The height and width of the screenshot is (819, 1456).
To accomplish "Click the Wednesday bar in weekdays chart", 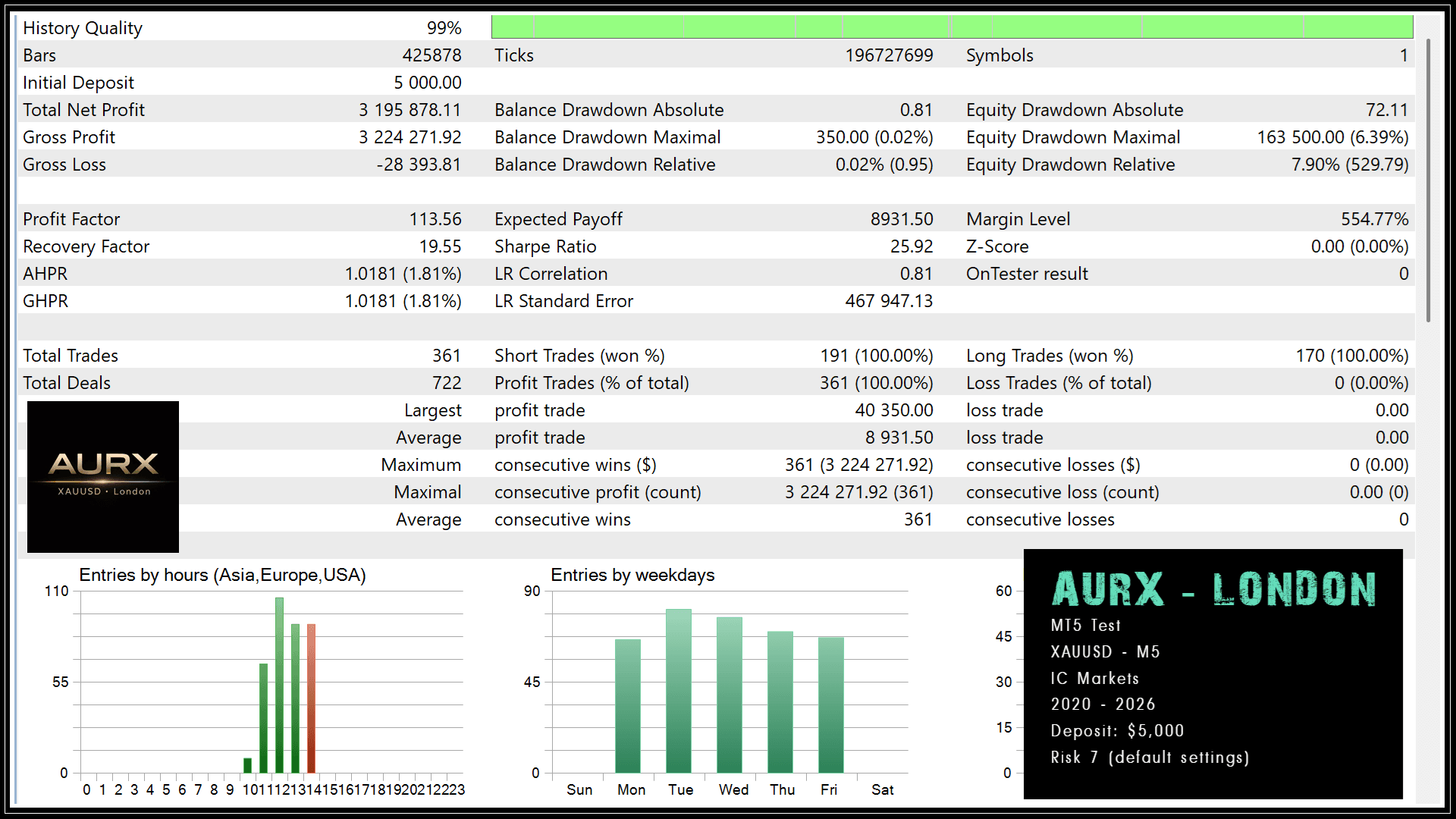I will click(730, 694).
